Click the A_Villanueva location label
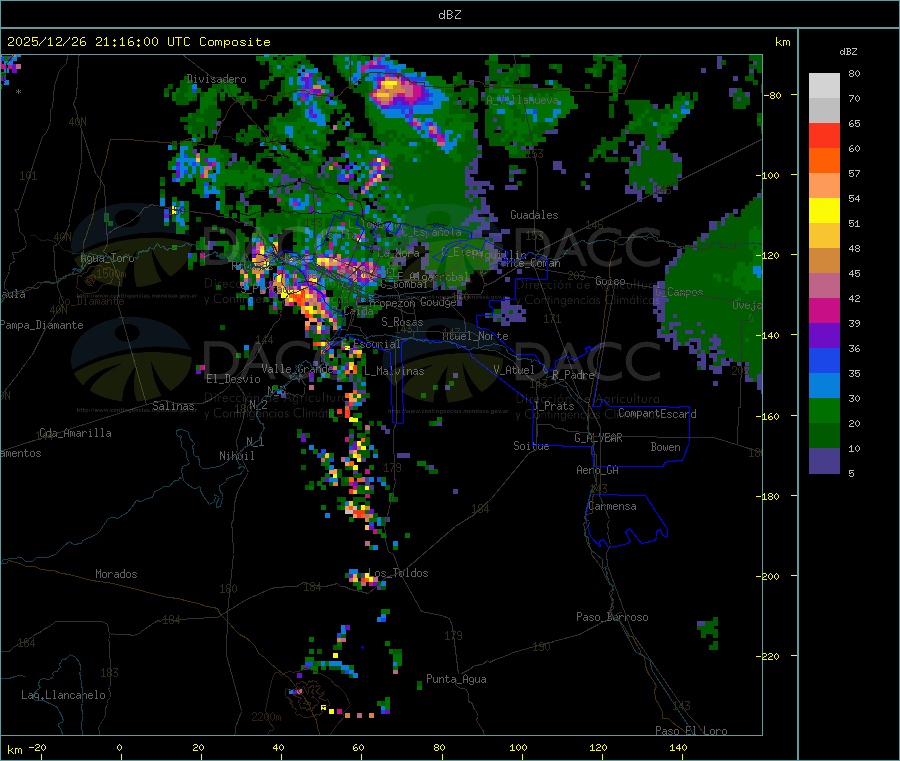Image resolution: width=900 pixels, height=761 pixels. 522,100
